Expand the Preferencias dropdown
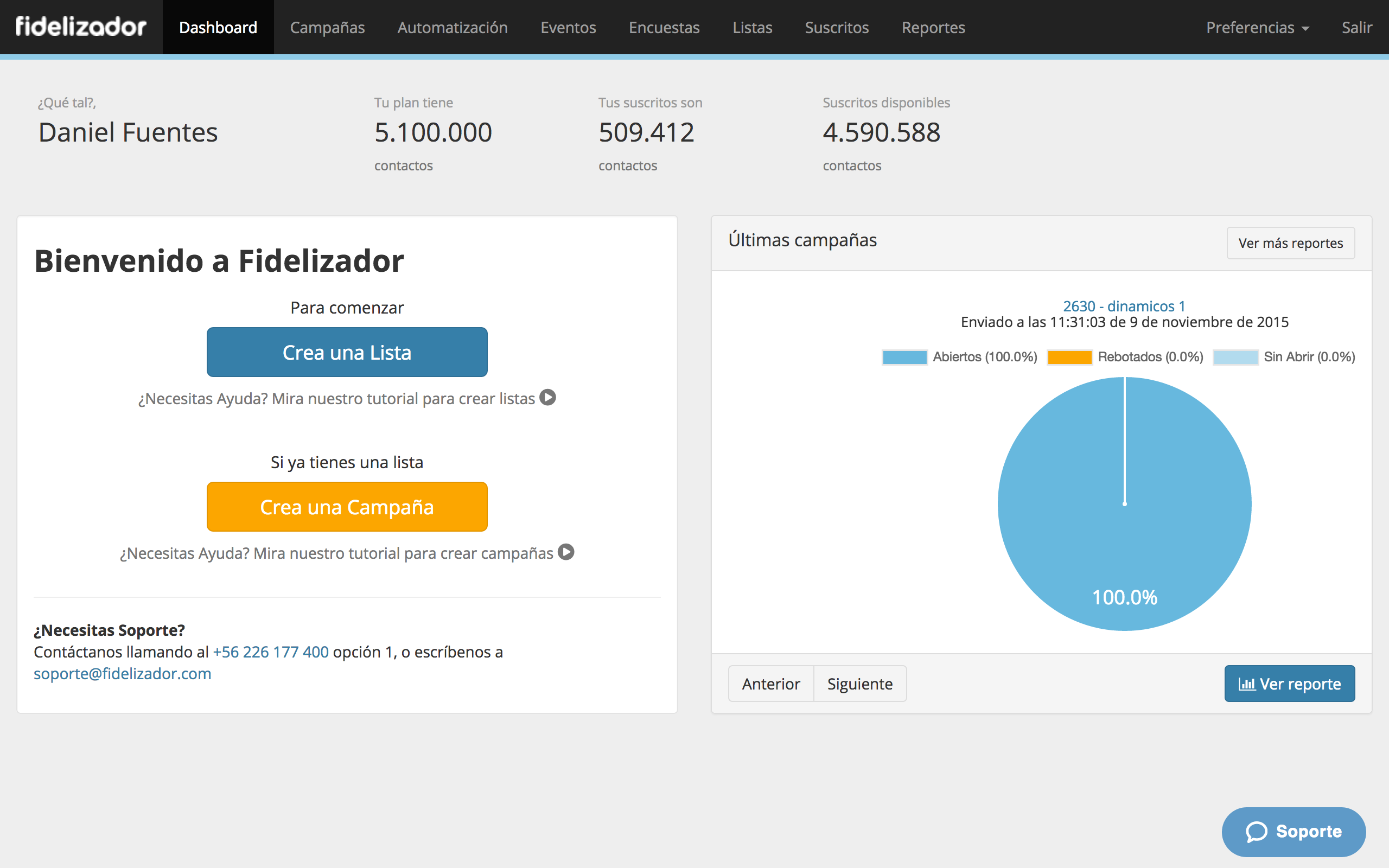 point(1257,27)
